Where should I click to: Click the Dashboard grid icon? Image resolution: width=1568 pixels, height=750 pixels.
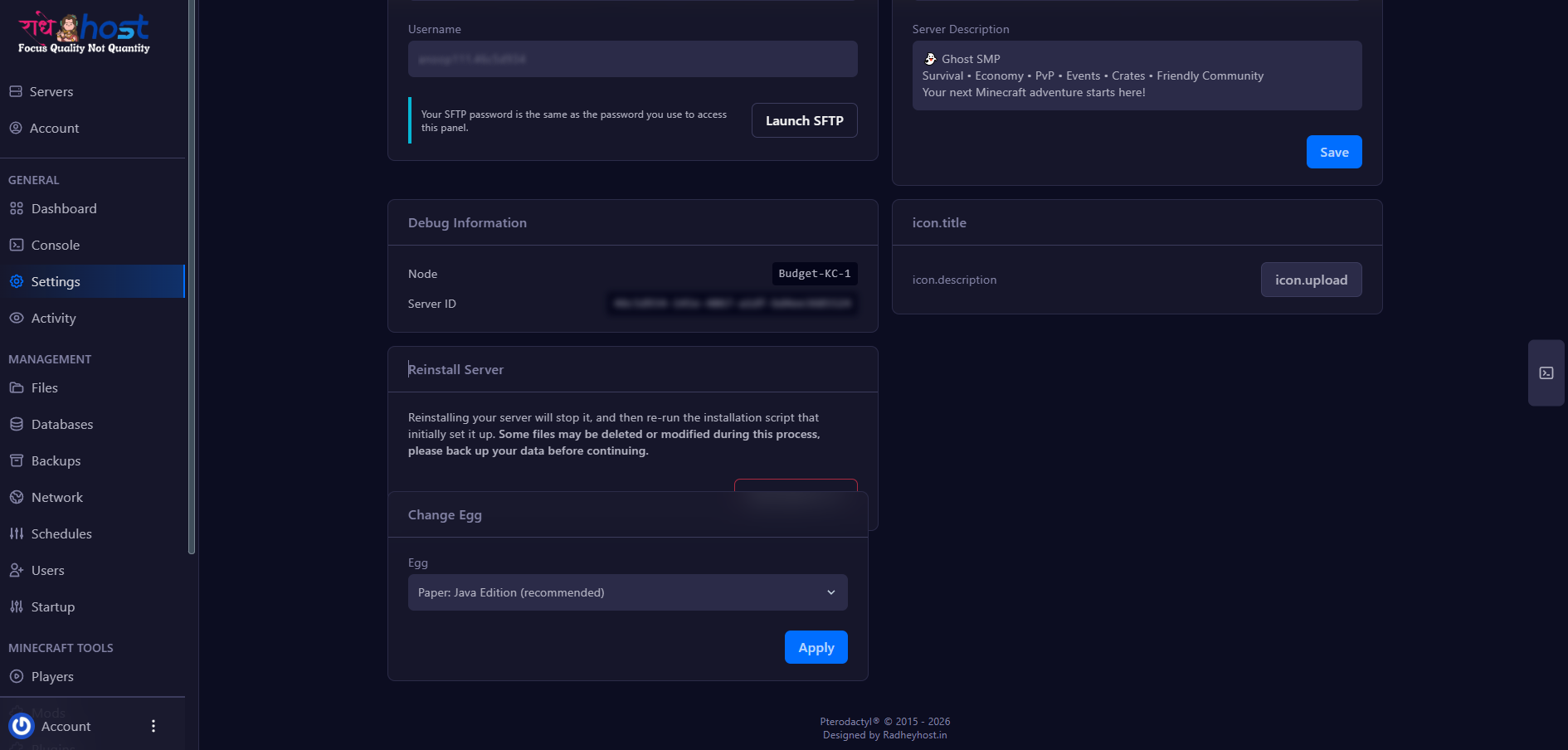17,208
